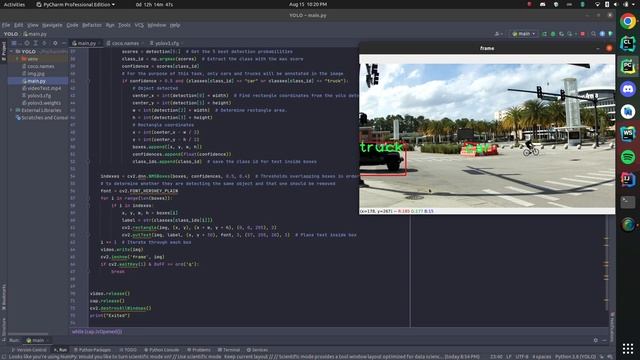Show applications grid in the dock
Image resolution: width=640 pixels, height=360 pixels.
coord(628,349)
